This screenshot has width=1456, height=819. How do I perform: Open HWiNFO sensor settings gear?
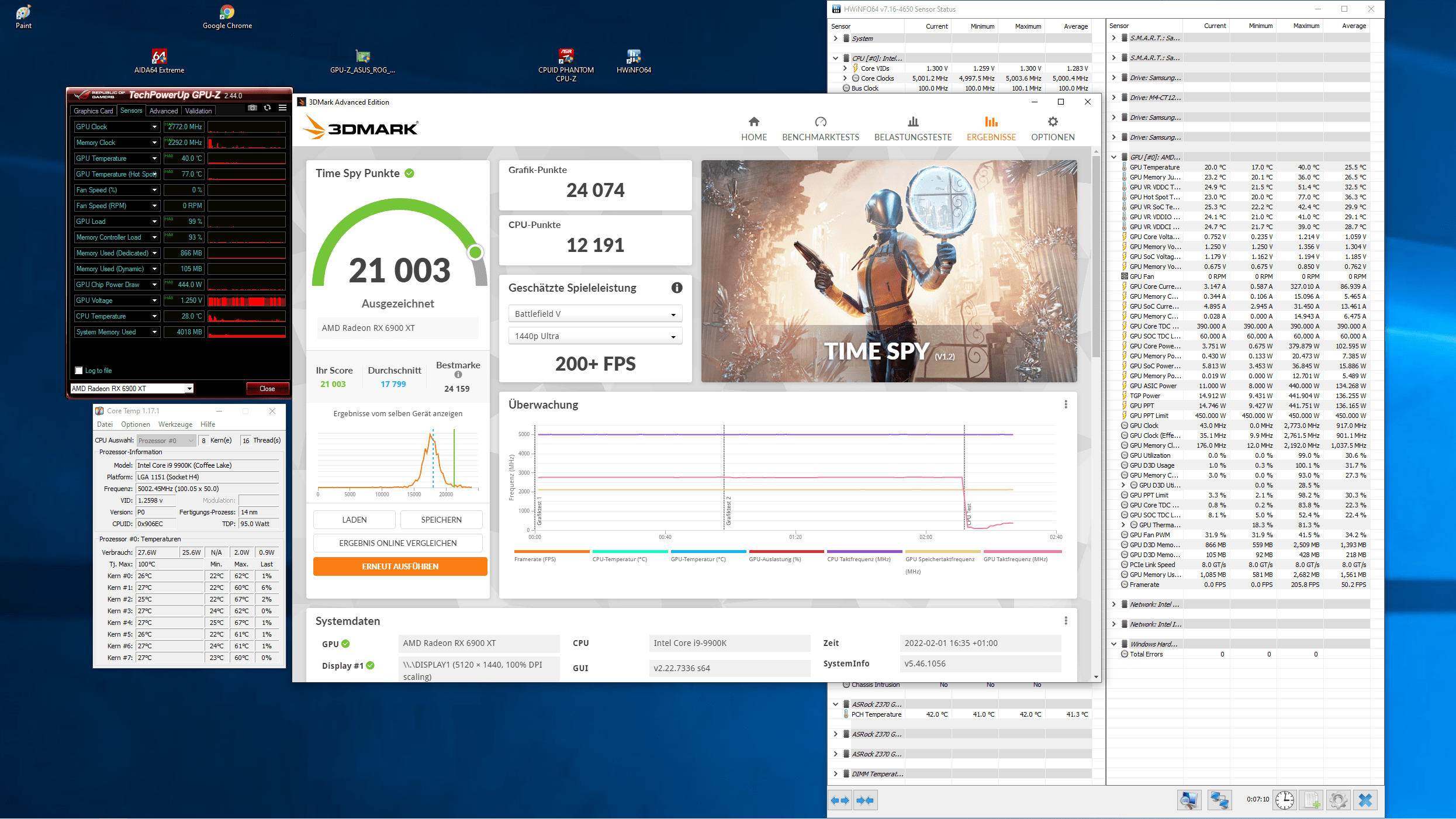pyautogui.click(x=1339, y=800)
